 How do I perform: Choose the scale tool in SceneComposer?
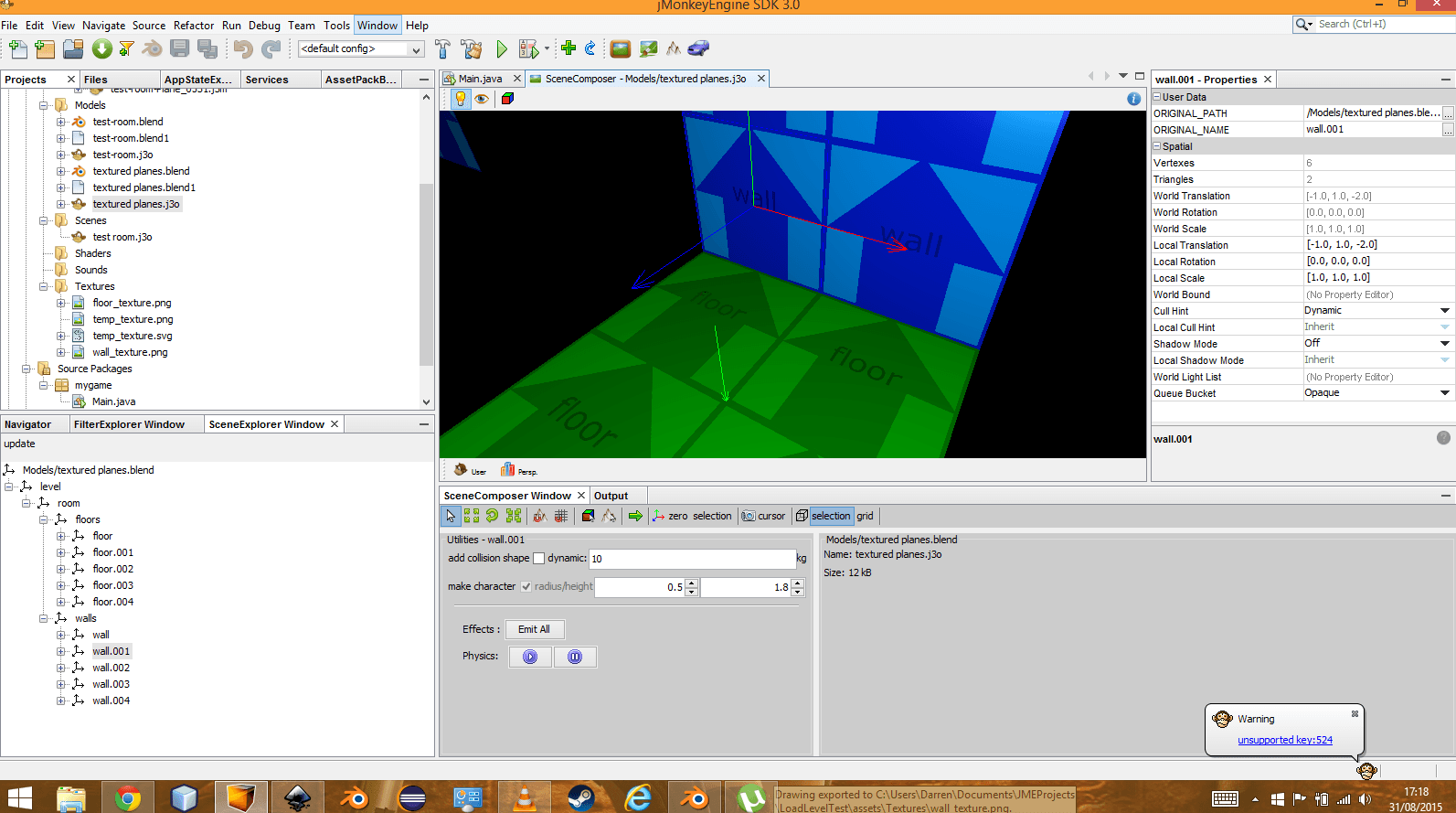coord(514,516)
